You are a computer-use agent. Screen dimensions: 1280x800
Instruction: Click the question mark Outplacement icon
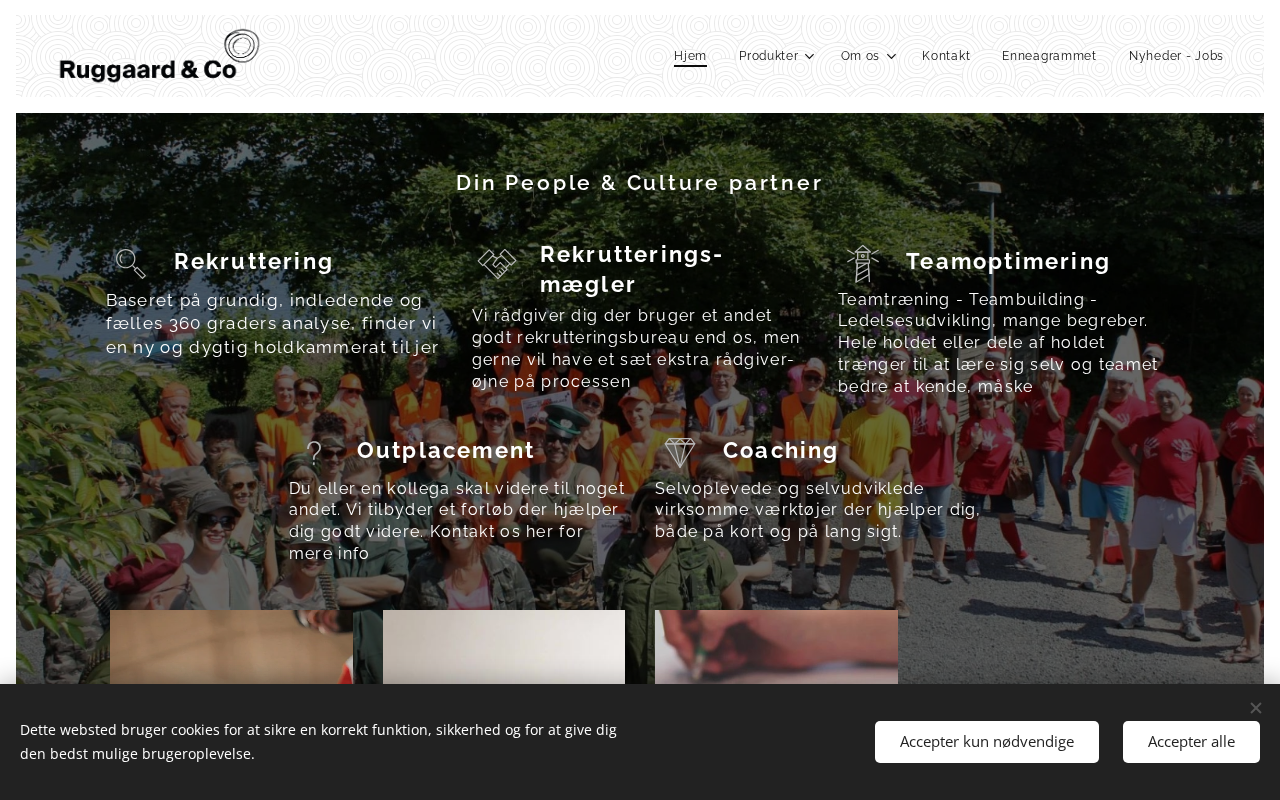tap(314, 453)
